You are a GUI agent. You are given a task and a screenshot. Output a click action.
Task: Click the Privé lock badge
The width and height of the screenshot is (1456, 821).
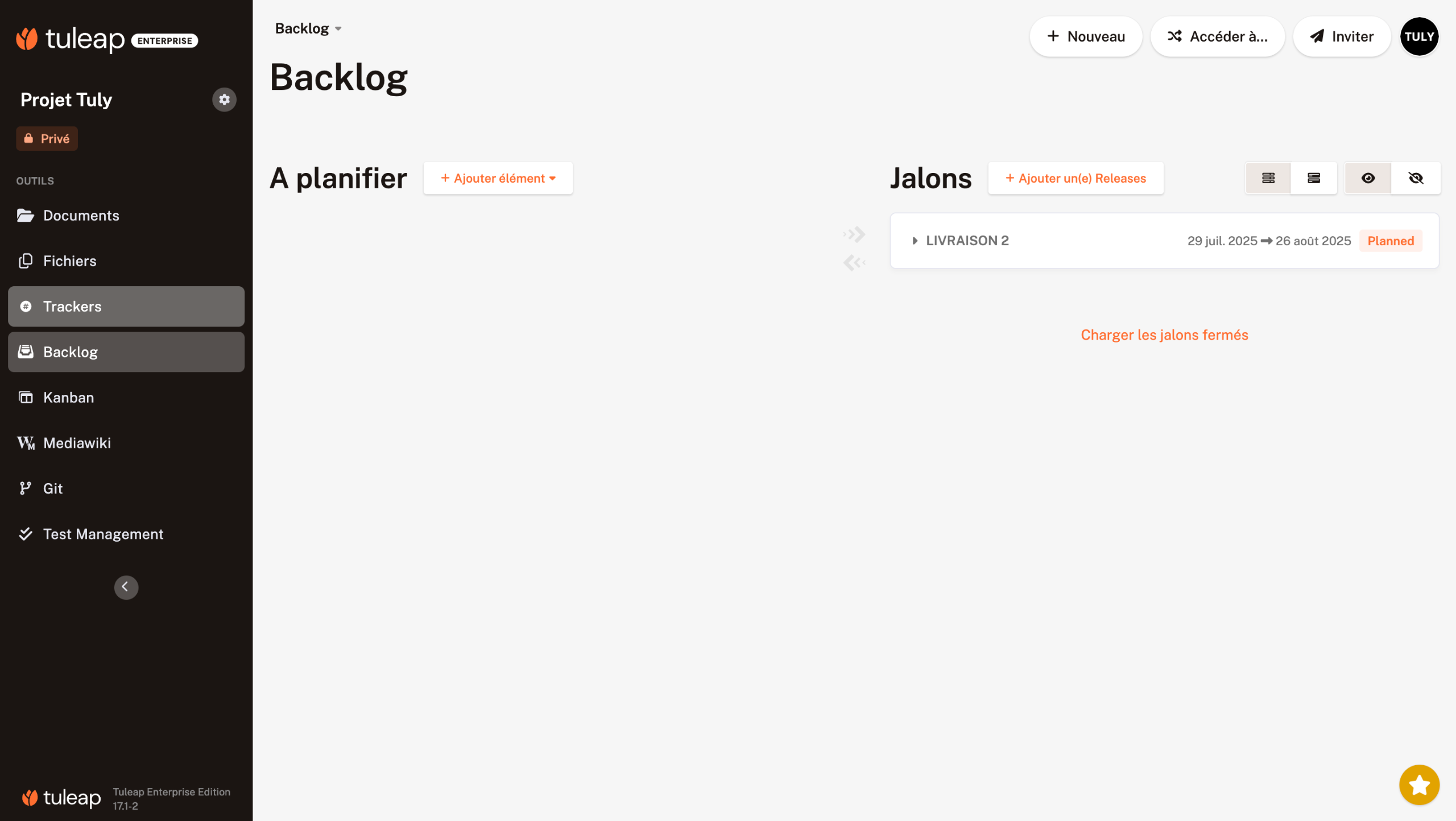[47, 139]
